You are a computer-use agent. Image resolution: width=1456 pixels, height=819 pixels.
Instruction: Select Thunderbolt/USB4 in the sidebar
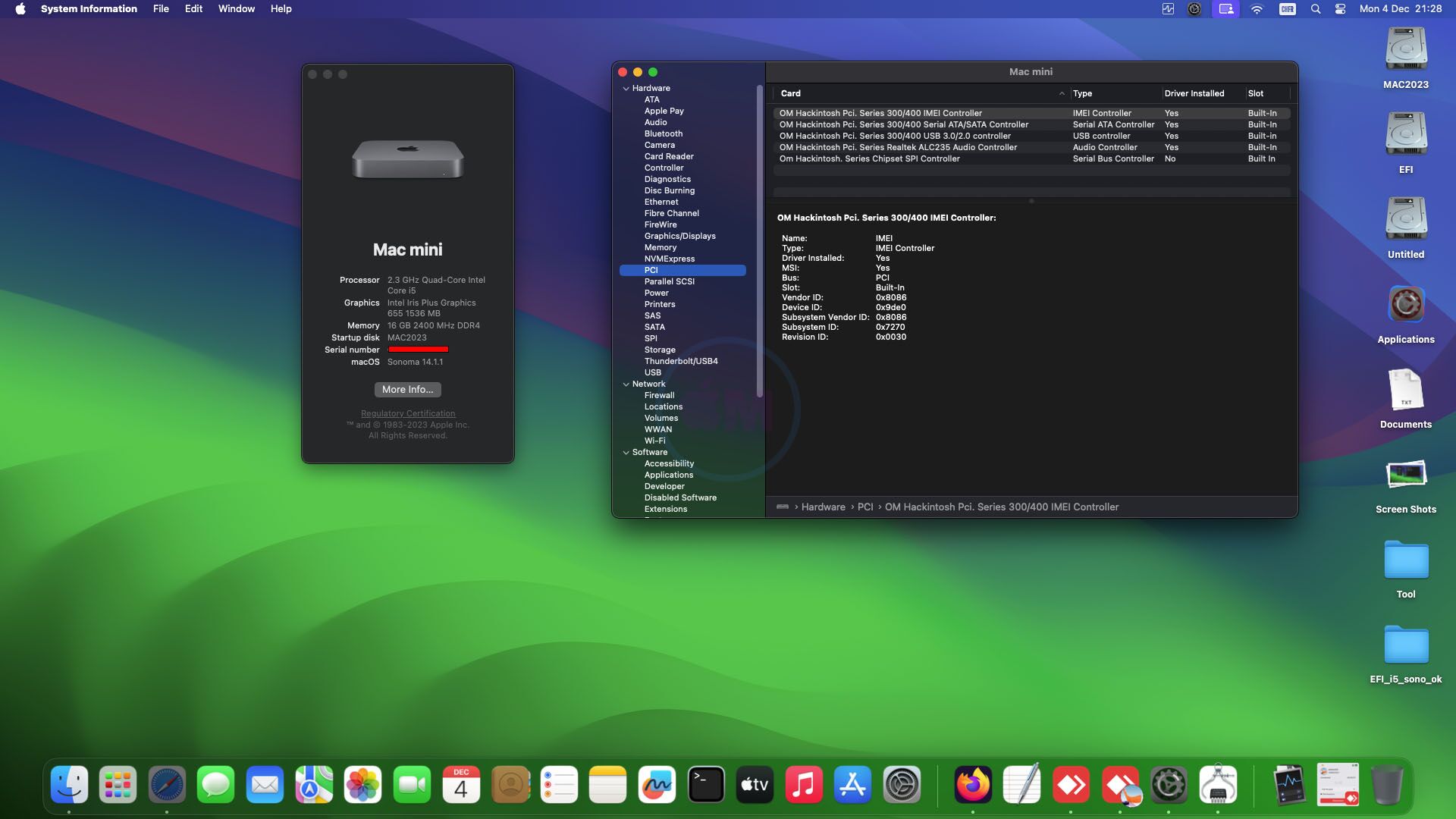[x=680, y=362]
